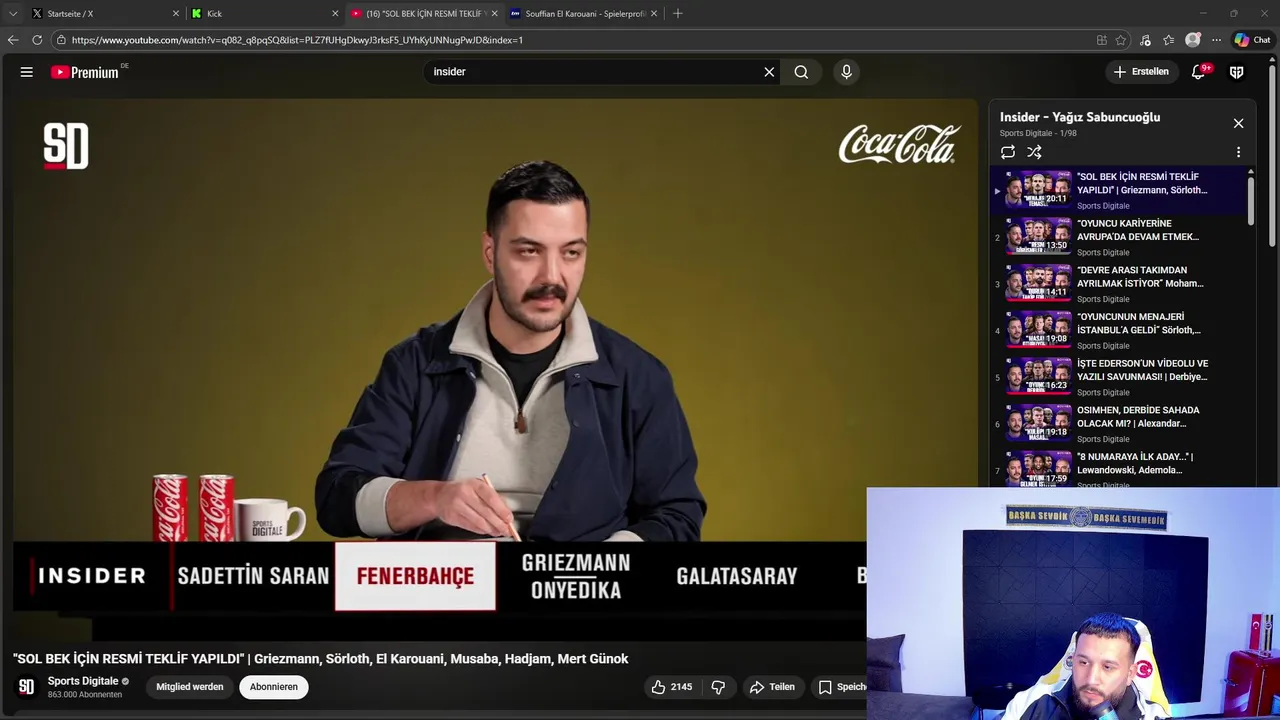Viewport: 1280px width, 720px height.
Task: Play playlist video "DEVRE ARASI TAKIMDAN AYRILMAK"
Action: tap(1120, 284)
